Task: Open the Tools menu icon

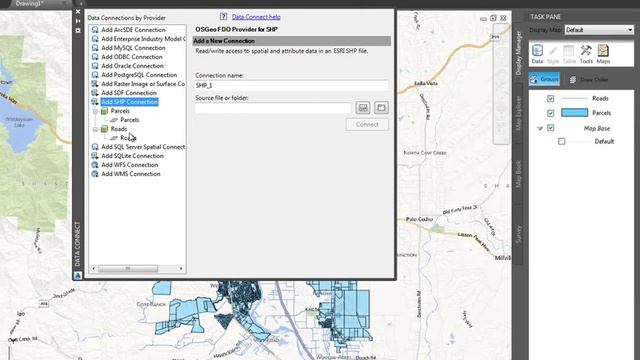Action: 586,54
